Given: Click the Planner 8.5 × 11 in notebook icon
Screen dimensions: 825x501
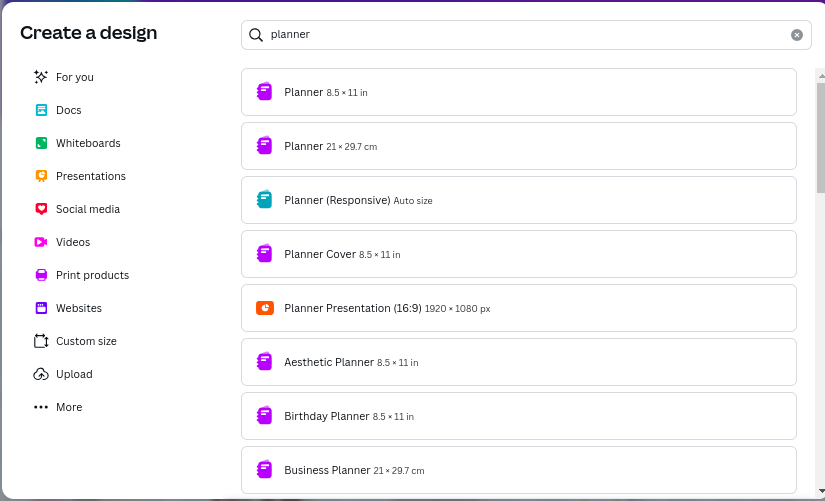Looking at the screenshot, I should 264,92.
